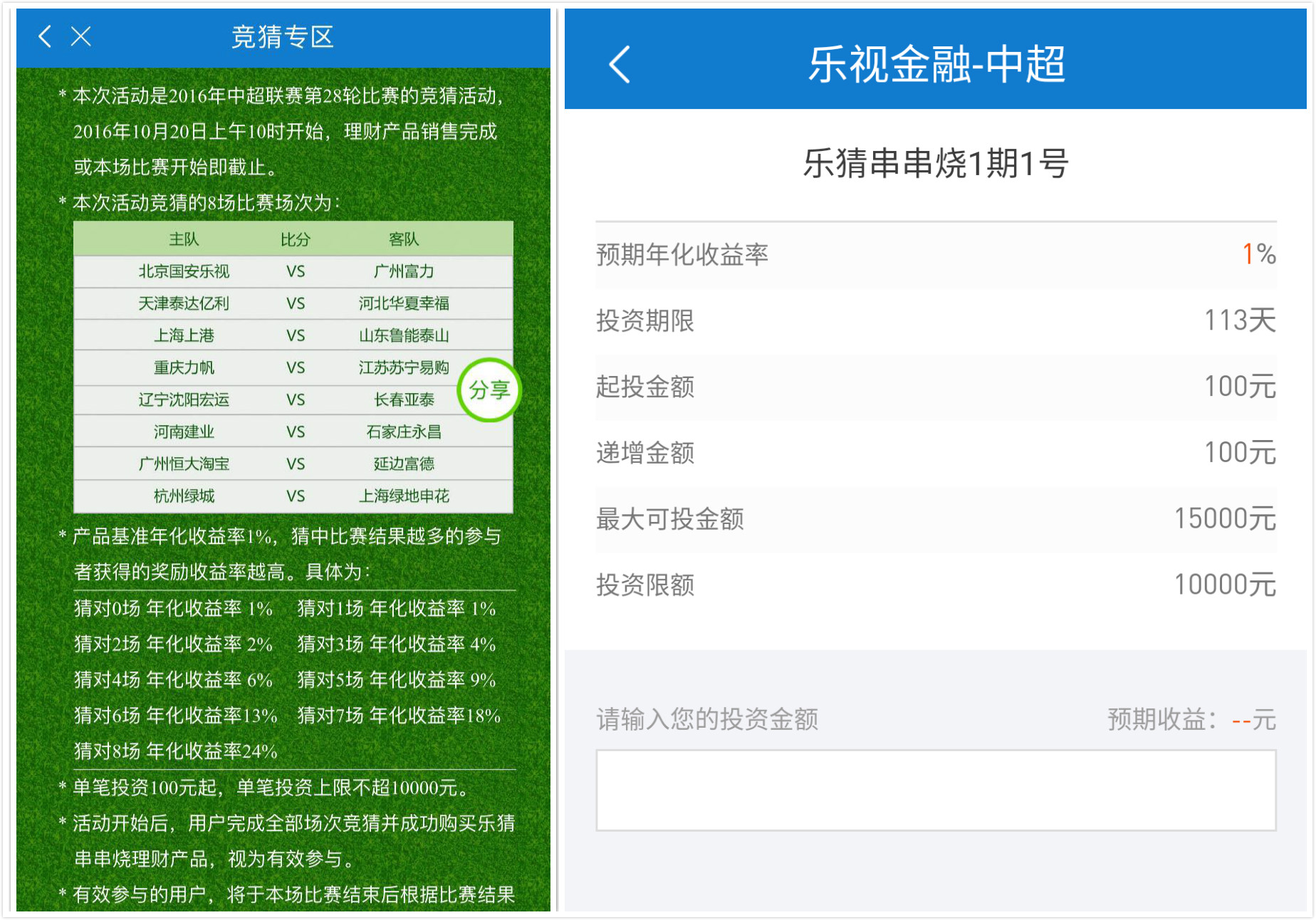Select the 重庆力帆 VS 江苏苏宁易购 row
The image size is (1316, 920).
click(x=293, y=367)
